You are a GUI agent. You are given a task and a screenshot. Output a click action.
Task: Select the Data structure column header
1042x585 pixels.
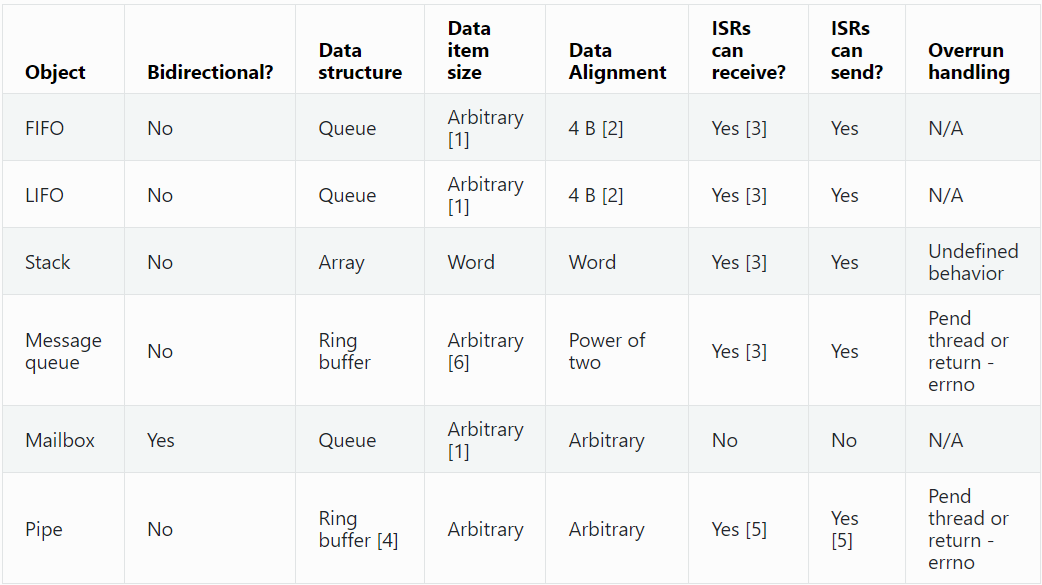click(x=360, y=61)
